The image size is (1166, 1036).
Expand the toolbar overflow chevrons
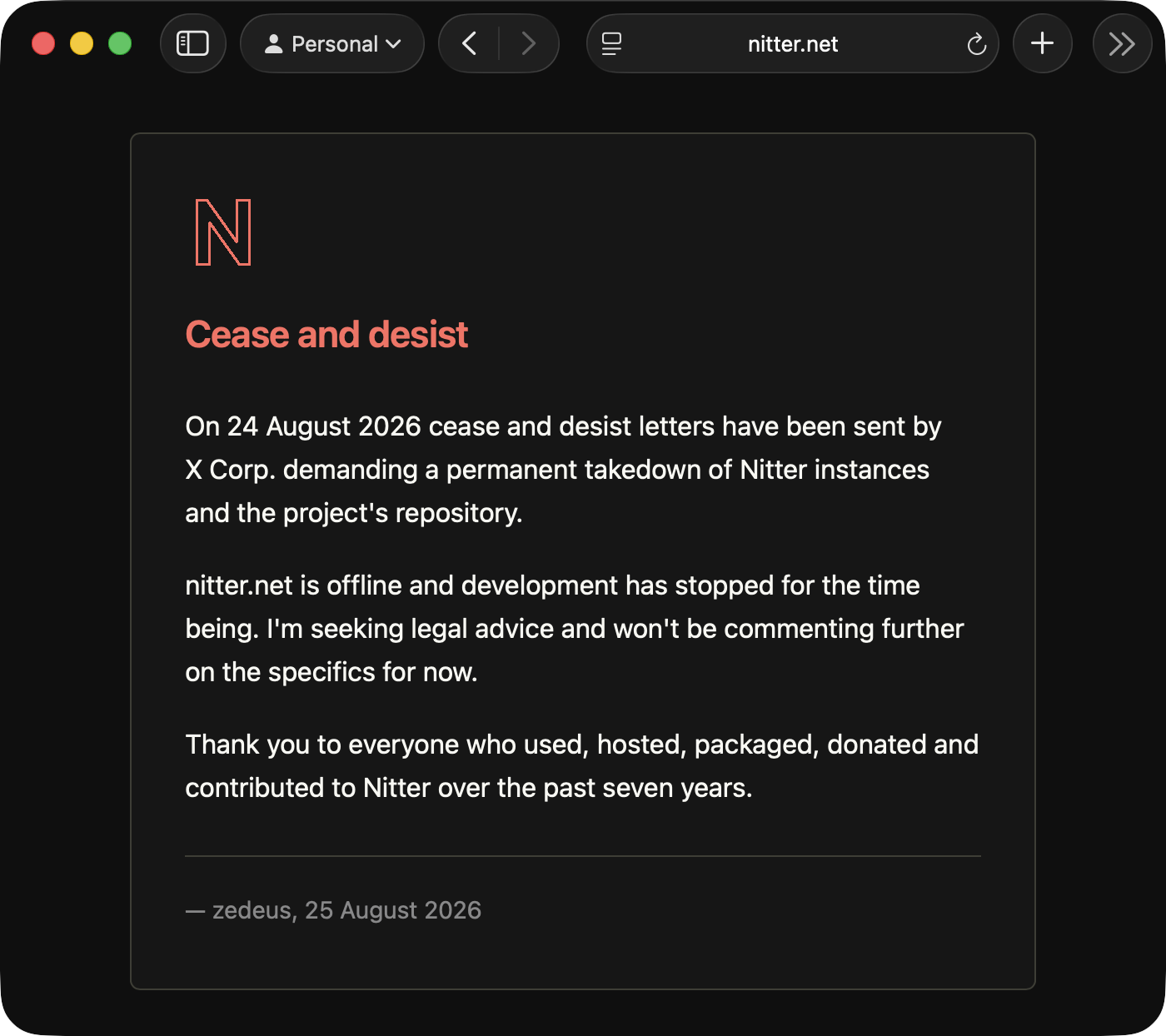coord(1122,43)
